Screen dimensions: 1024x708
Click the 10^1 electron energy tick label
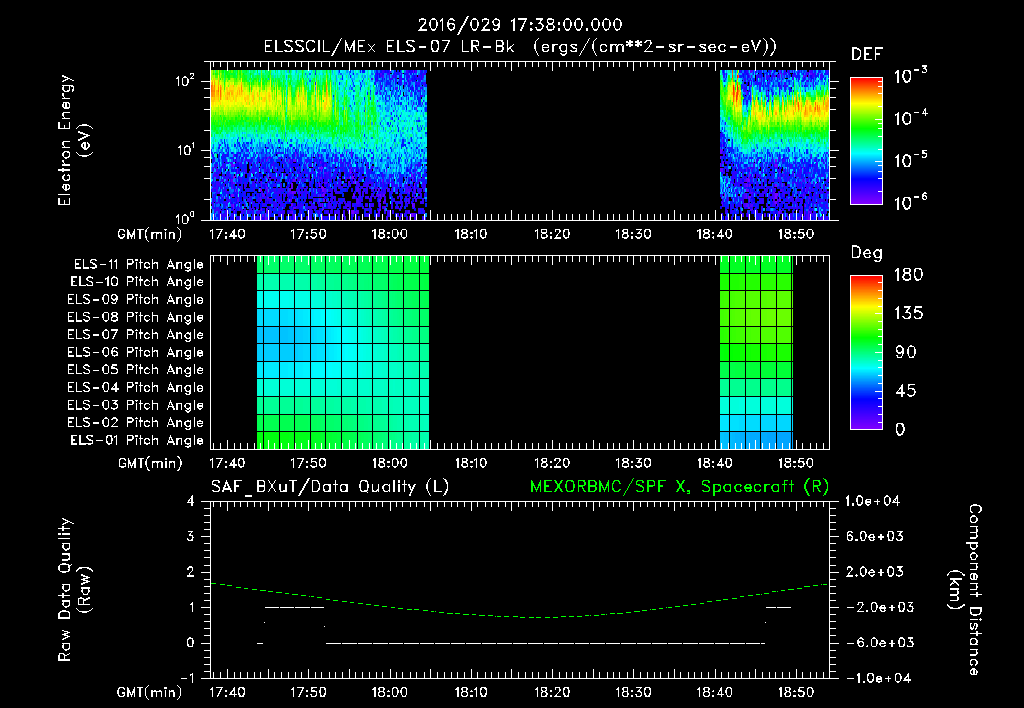click(x=185, y=150)
